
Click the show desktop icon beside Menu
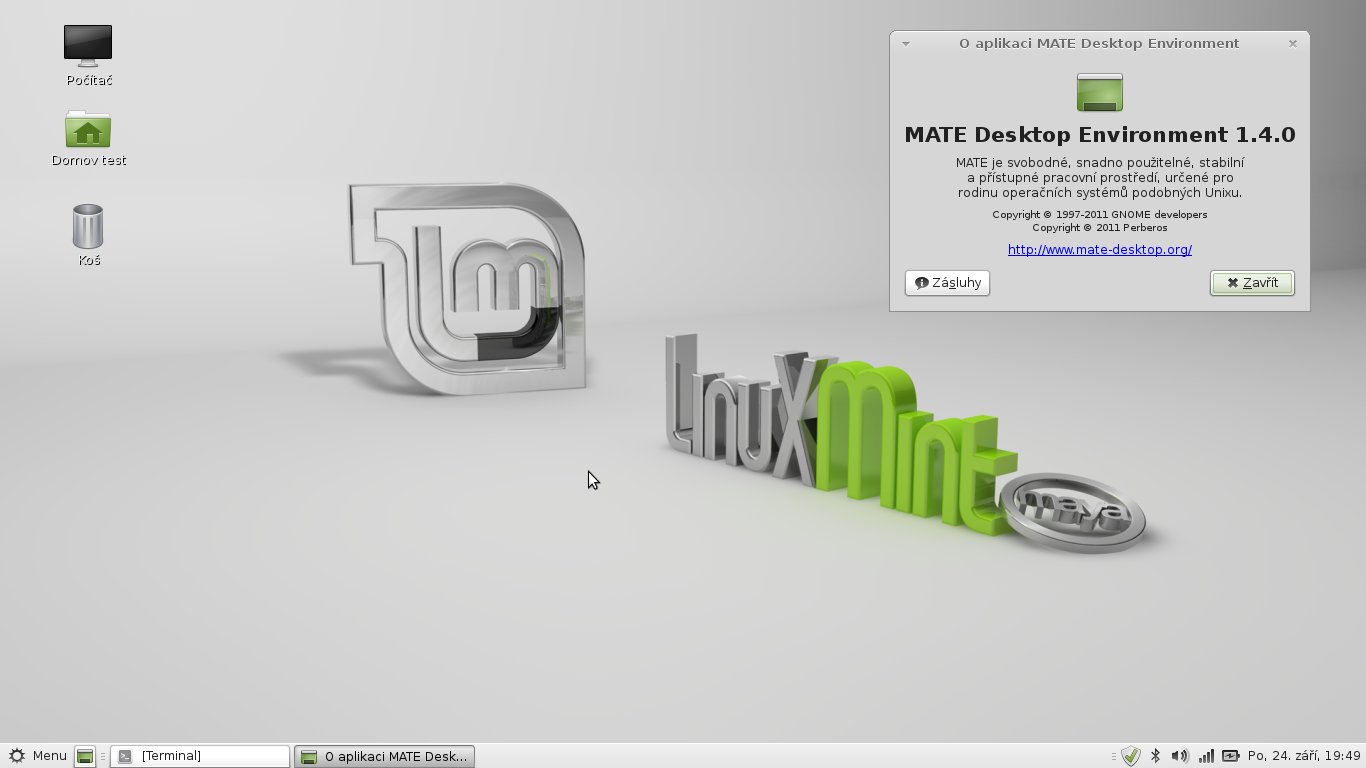tap(85, 756)
